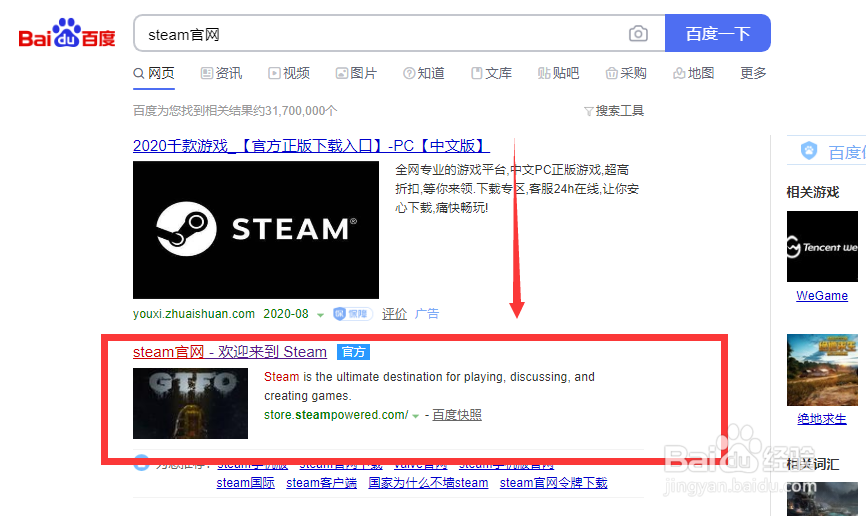Click the magnifier icon on 网页 tab

click(139, 73)
